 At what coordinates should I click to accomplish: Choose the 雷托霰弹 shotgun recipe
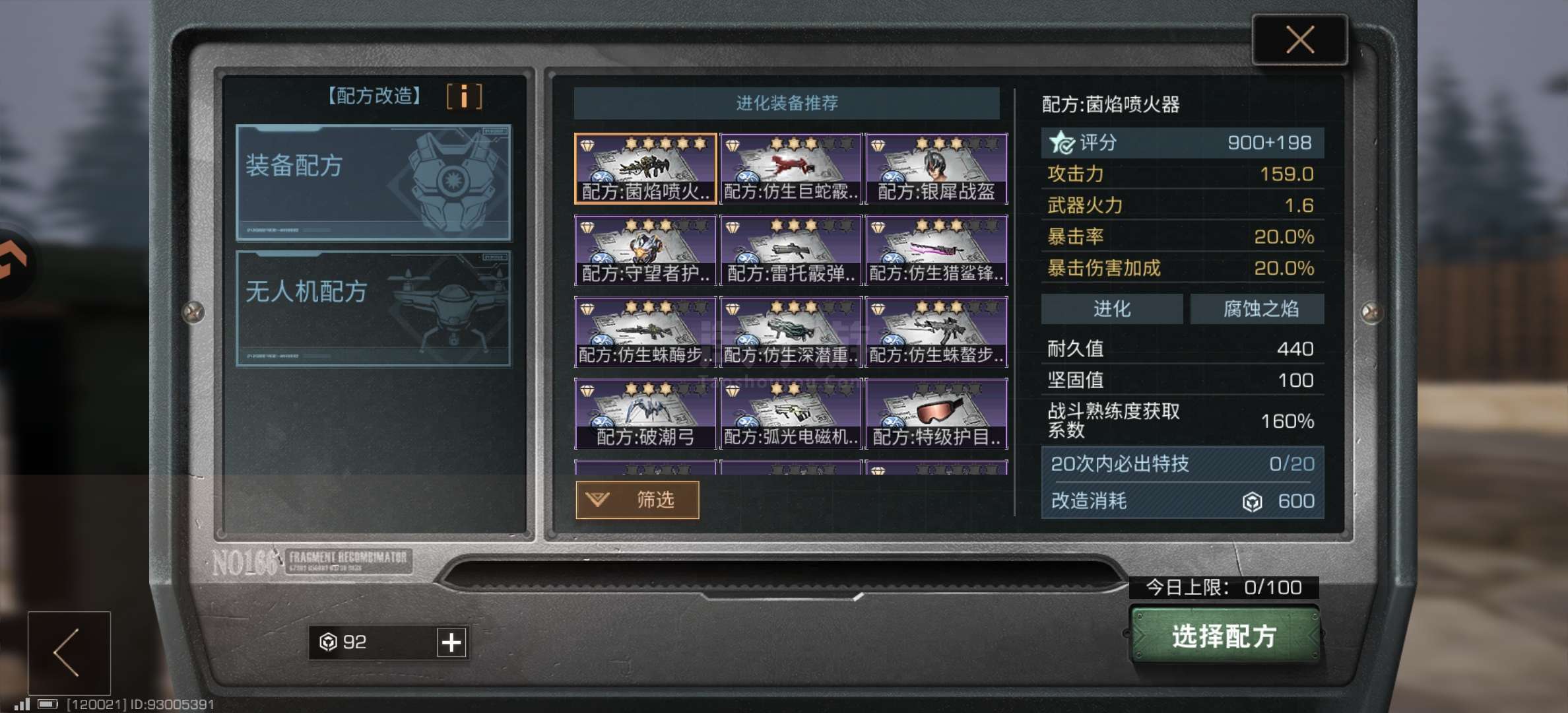click(791, 250)
